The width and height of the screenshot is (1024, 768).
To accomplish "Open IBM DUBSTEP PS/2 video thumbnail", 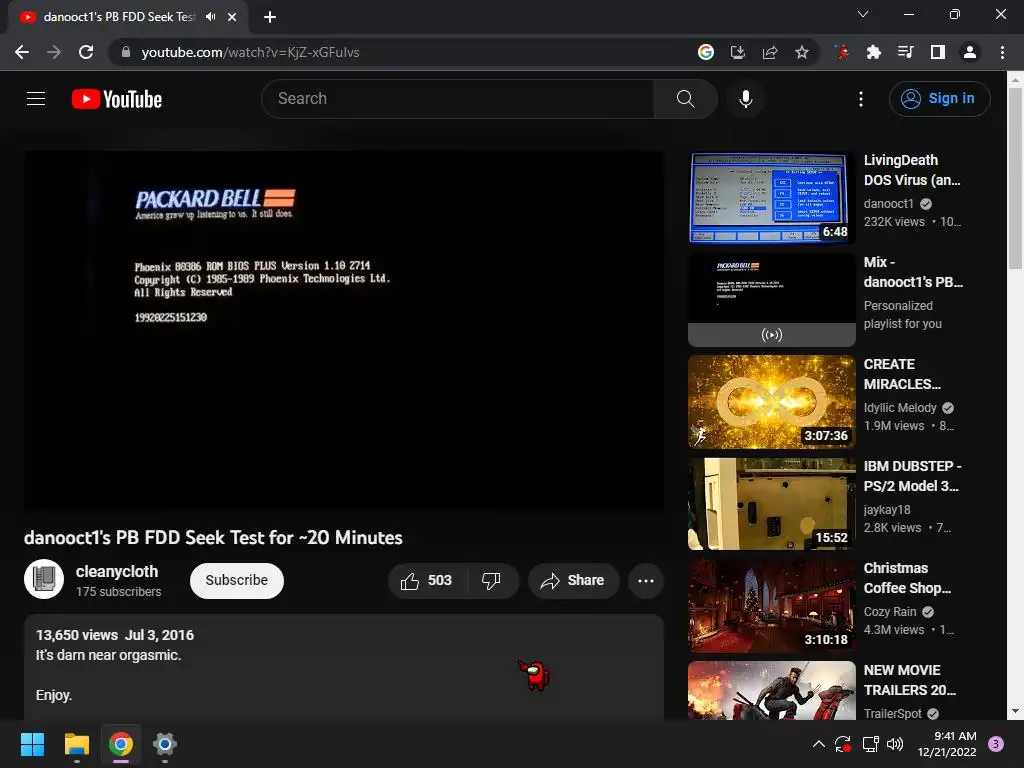I will (x=771, y=504).
